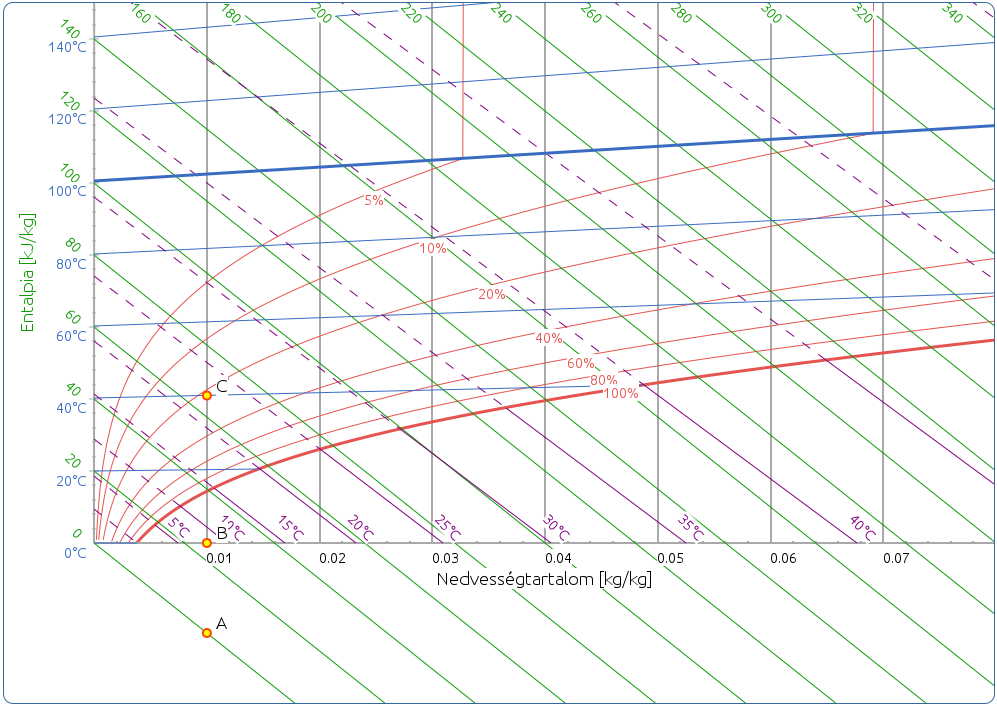Screen dimensions: 997x707
Task: Click the green 140 enthalpy label on left
Action: (x=70, y=29)
